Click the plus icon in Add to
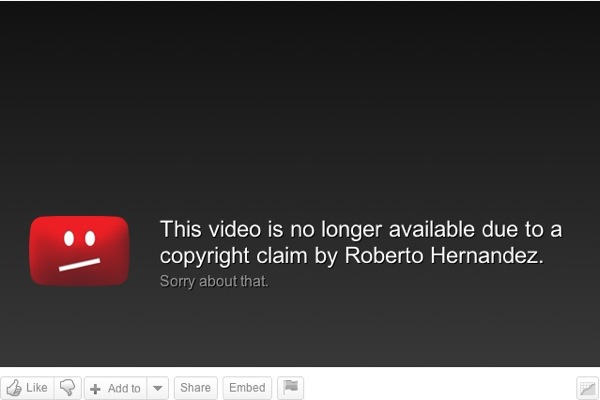Screen dimensions: 600x400 coord(95,389)
